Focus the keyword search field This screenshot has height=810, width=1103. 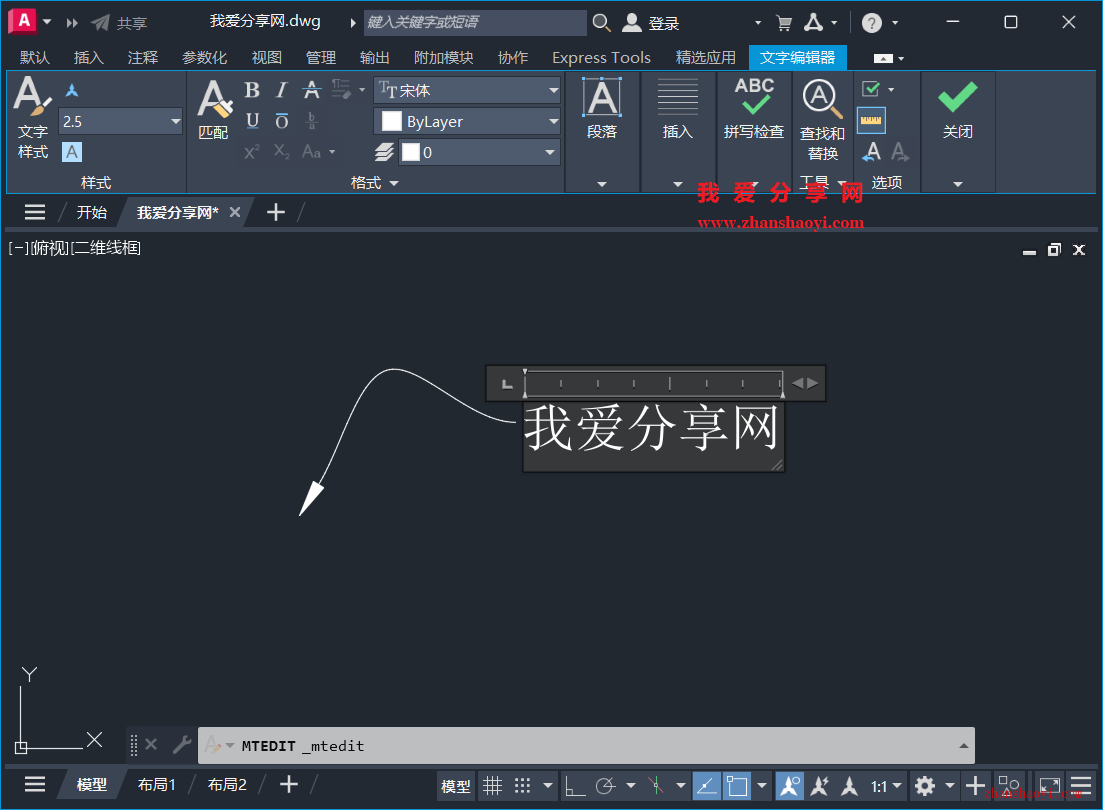pyautogui.click(x=475, y=23)
